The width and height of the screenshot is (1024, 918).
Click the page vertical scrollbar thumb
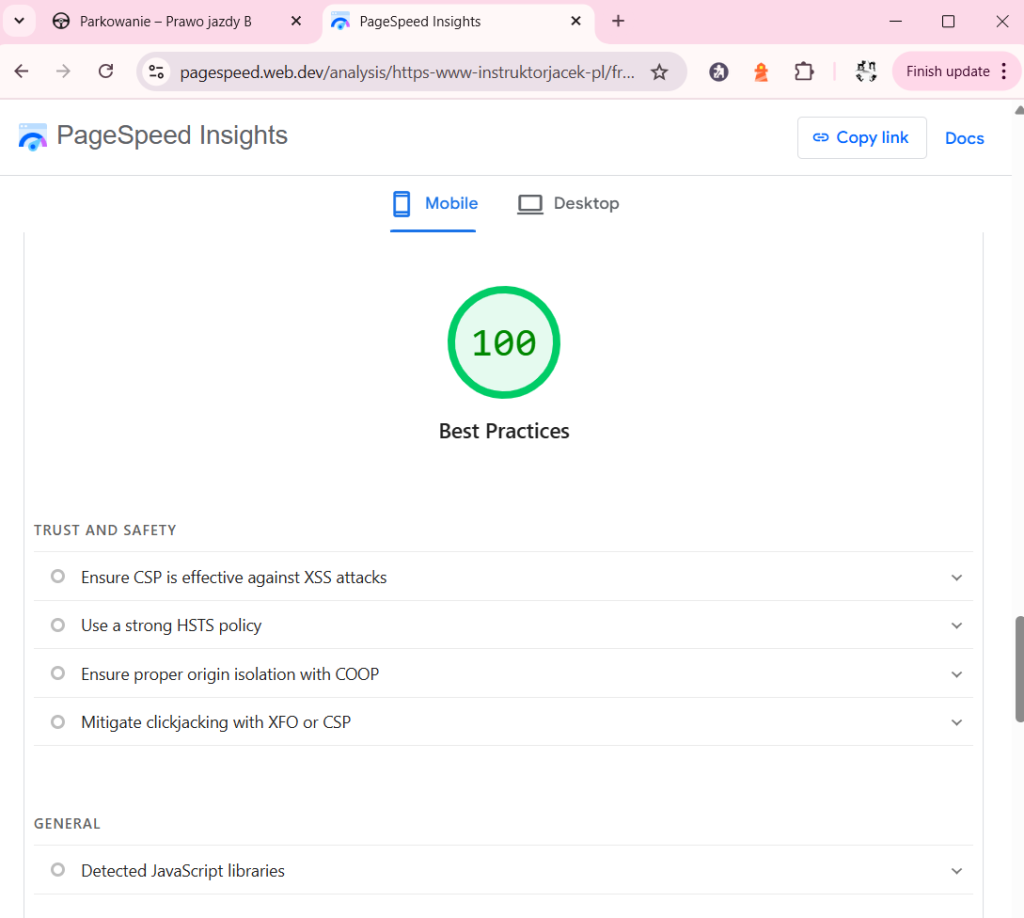(1019, 668)
